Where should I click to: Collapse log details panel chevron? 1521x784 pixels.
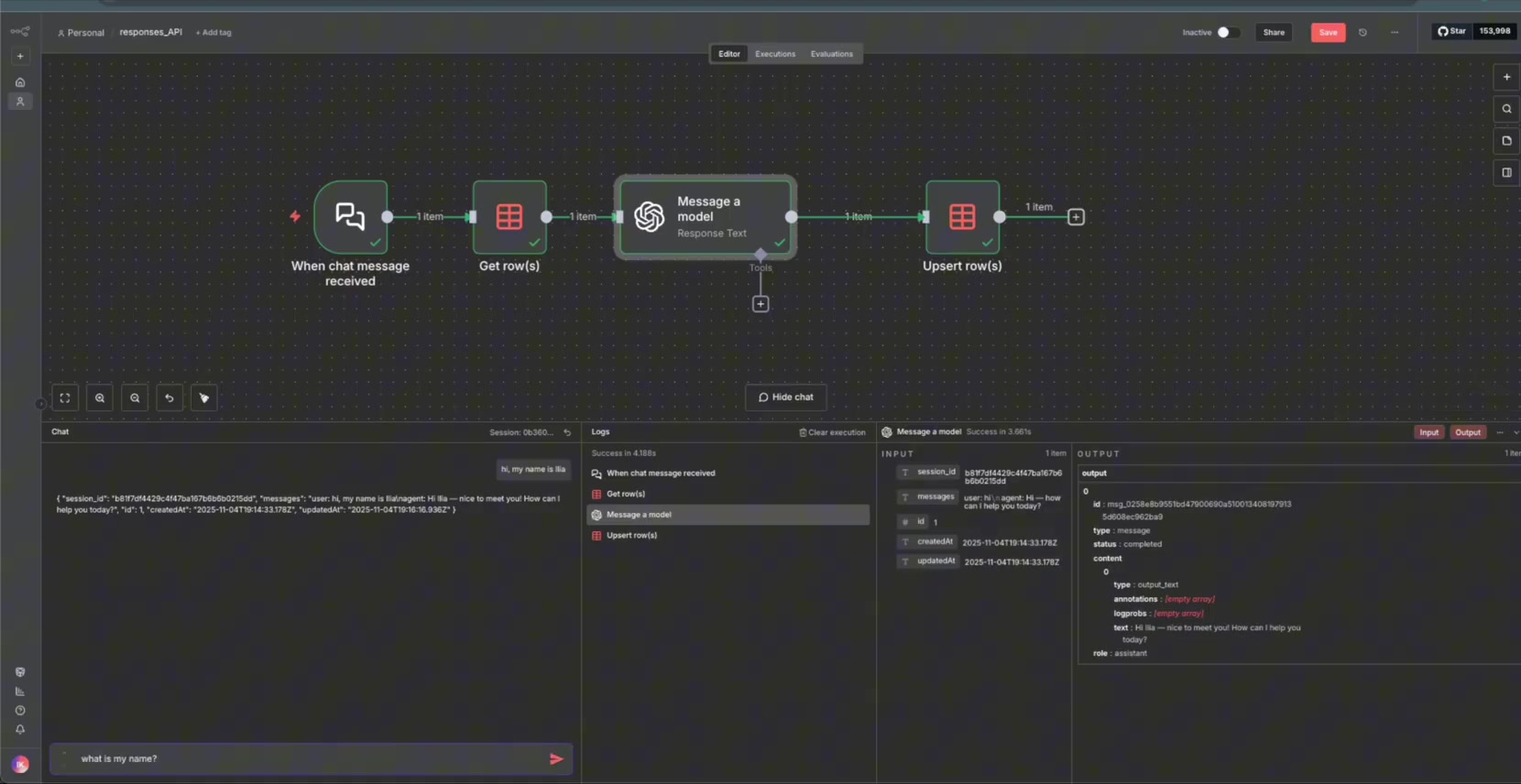pyautogui.click(x=1516, y=432)
